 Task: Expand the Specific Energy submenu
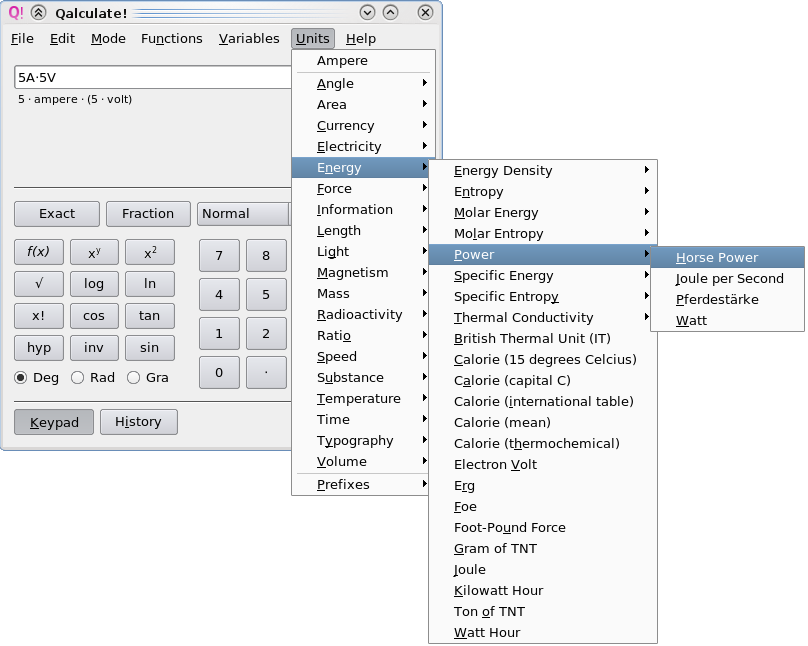click(543, 276)
